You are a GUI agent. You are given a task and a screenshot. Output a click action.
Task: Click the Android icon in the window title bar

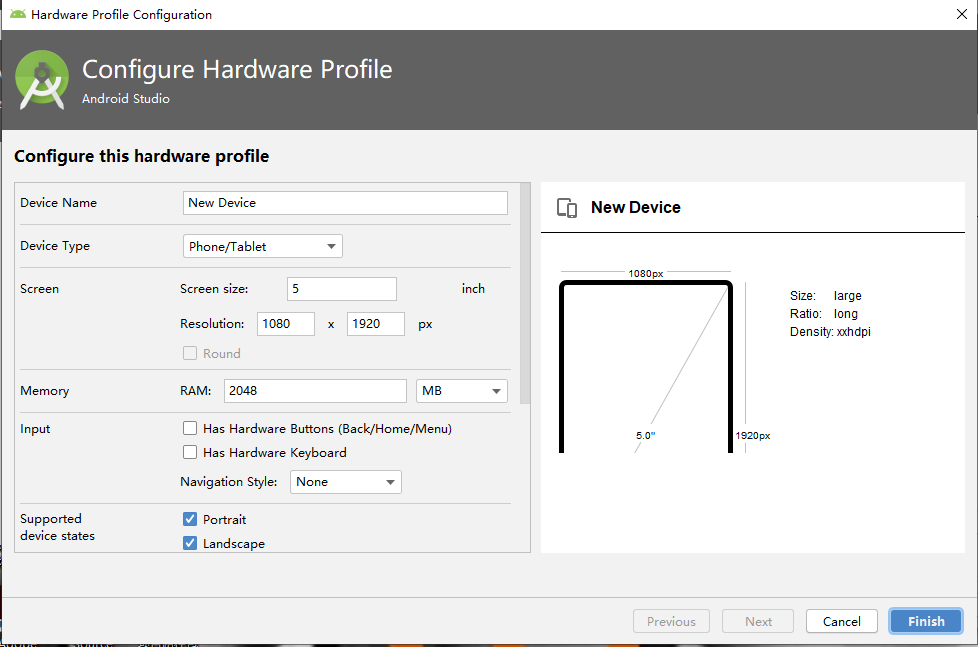(x=17, y=14)
